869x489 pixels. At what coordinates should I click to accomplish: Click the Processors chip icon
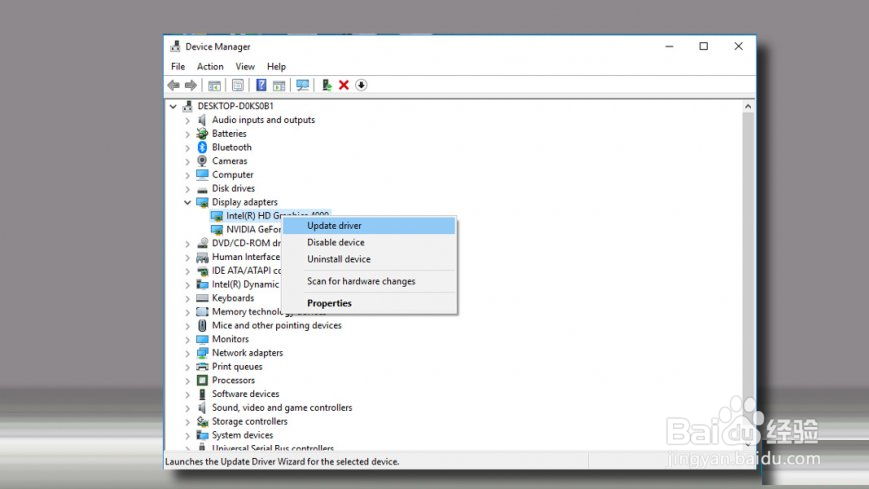[202, 380]
